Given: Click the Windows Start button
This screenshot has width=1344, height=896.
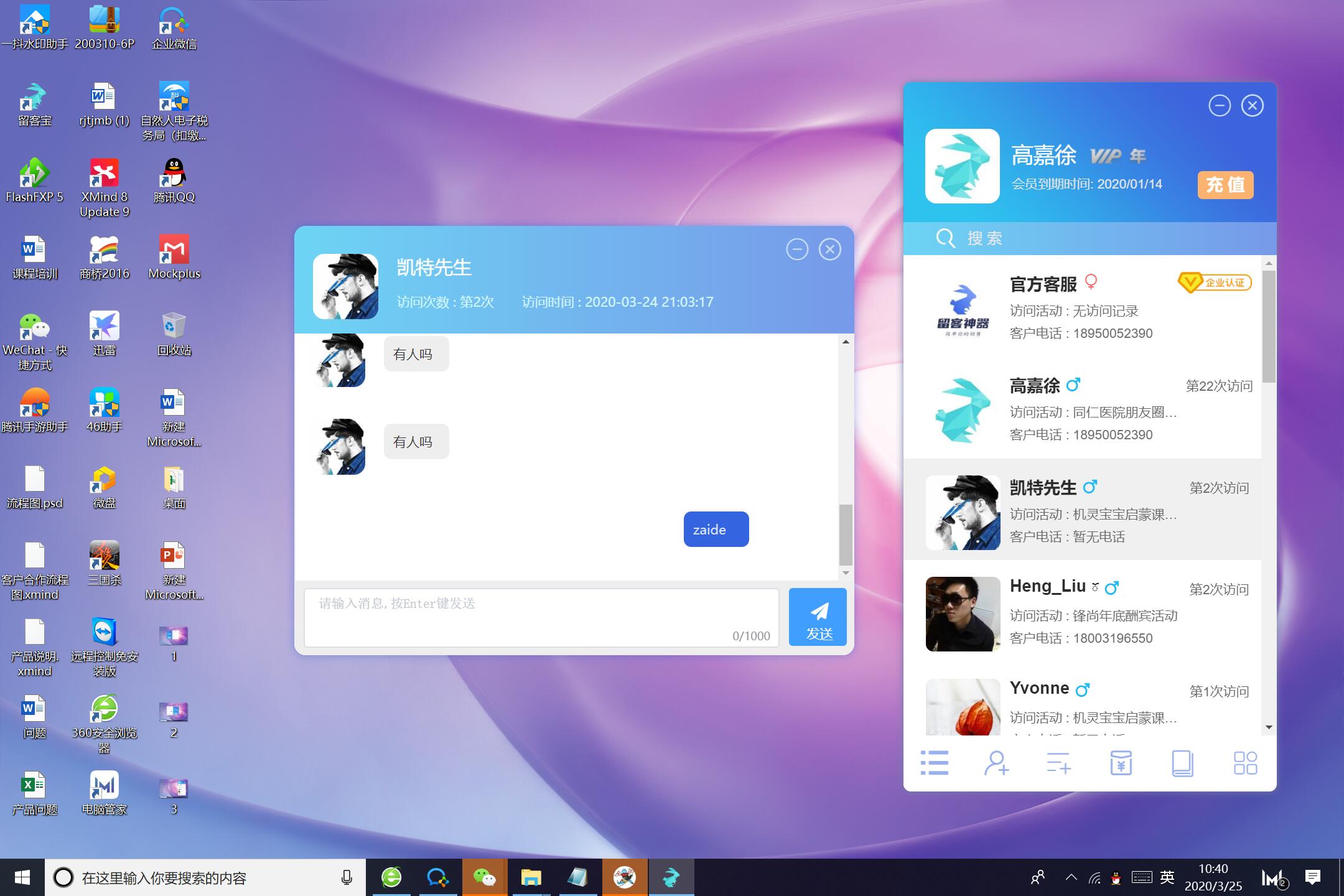Looking at the screenshot, I should pyautogui.click(x=22, y=877).
